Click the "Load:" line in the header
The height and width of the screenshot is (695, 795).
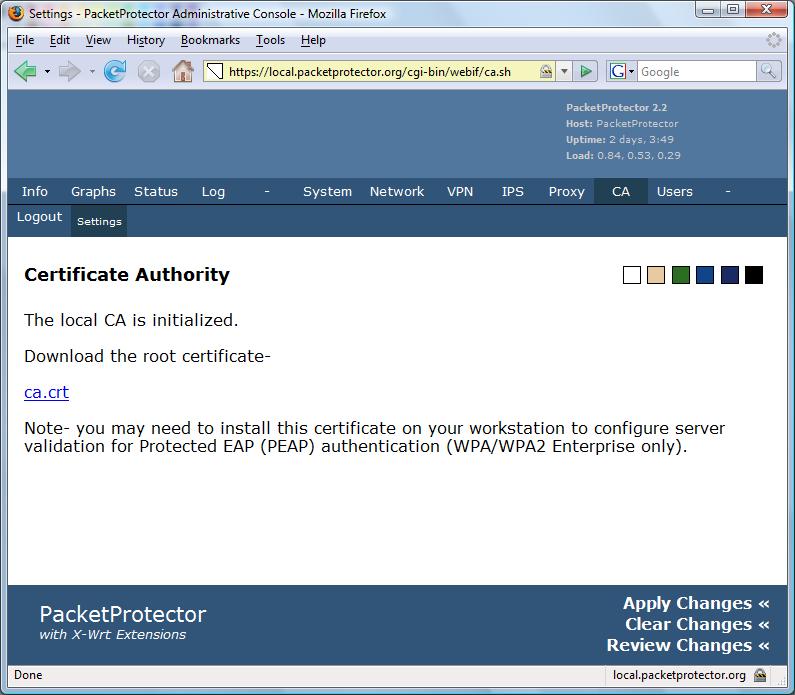click(x=623, y=156)
